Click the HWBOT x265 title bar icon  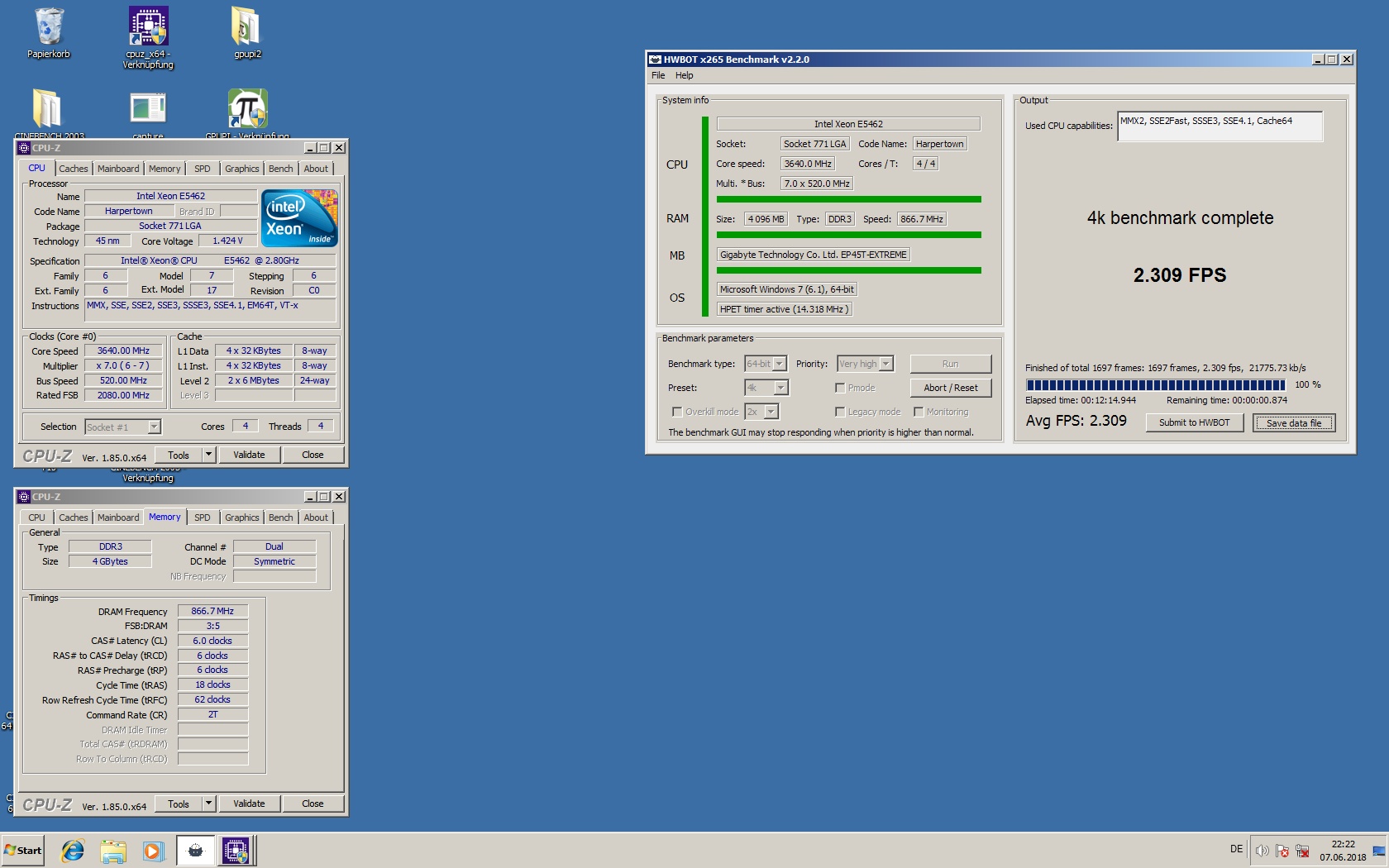(655, 60)
